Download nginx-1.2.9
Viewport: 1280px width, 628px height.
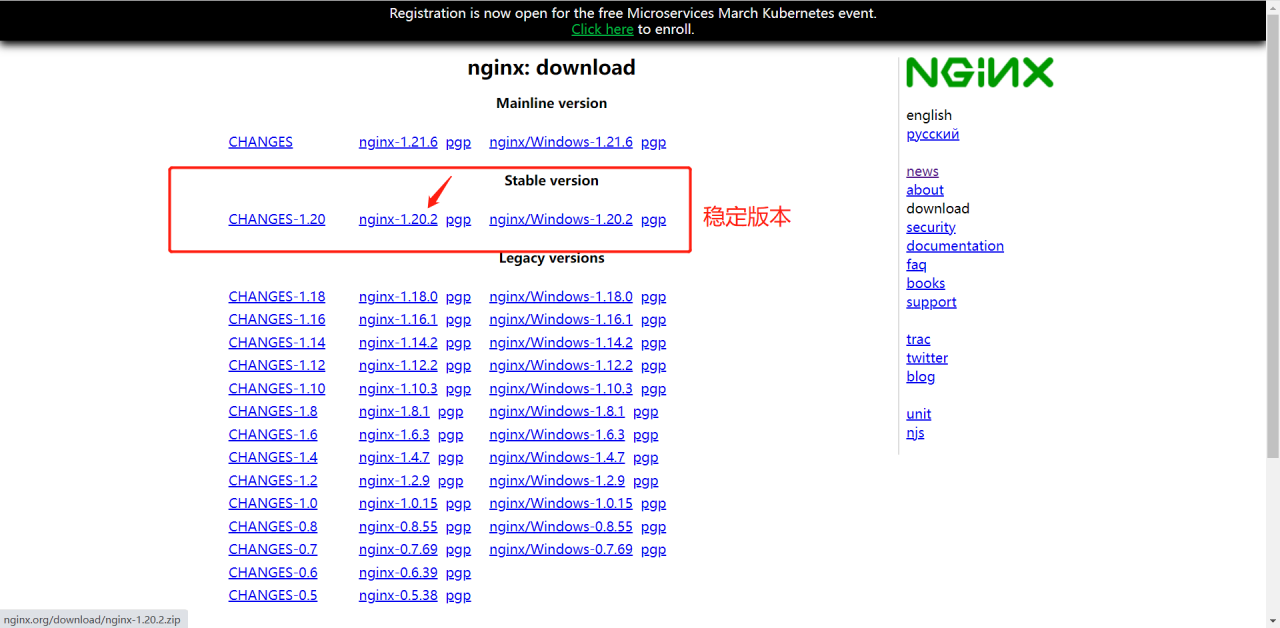click(x=394, y=480)
